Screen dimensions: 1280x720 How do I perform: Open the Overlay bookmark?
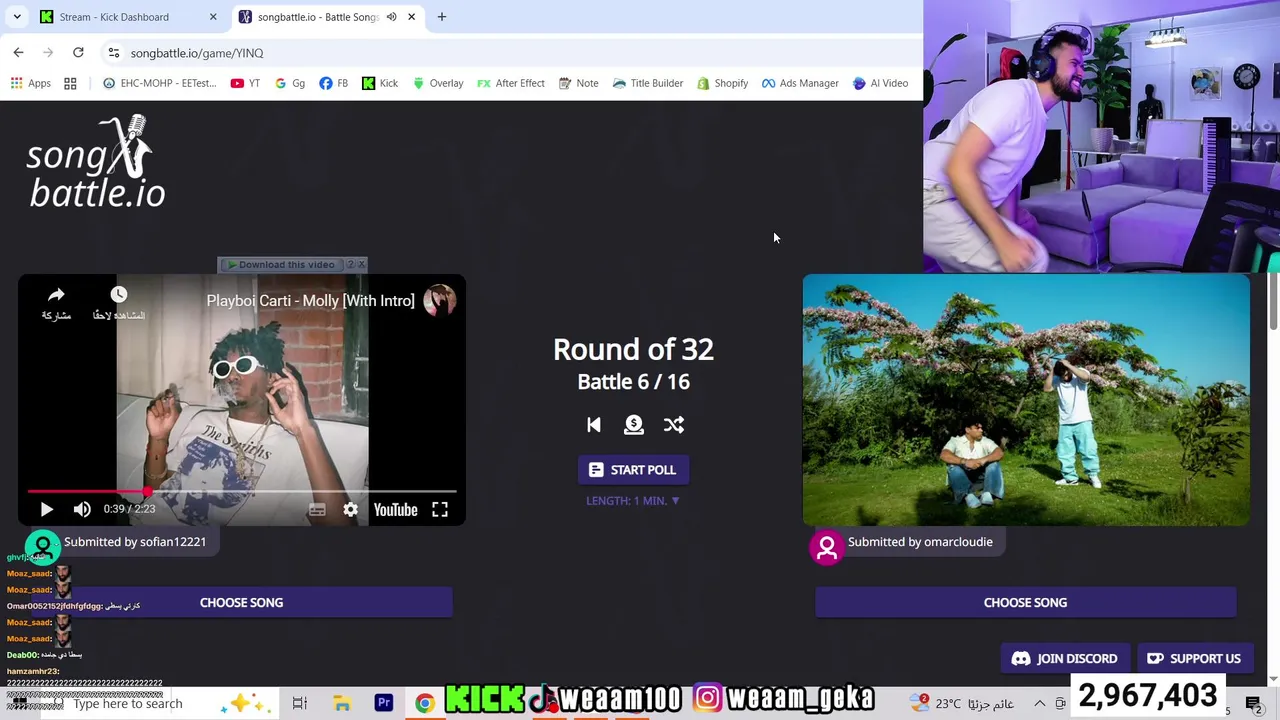click(x=438, y=83)
